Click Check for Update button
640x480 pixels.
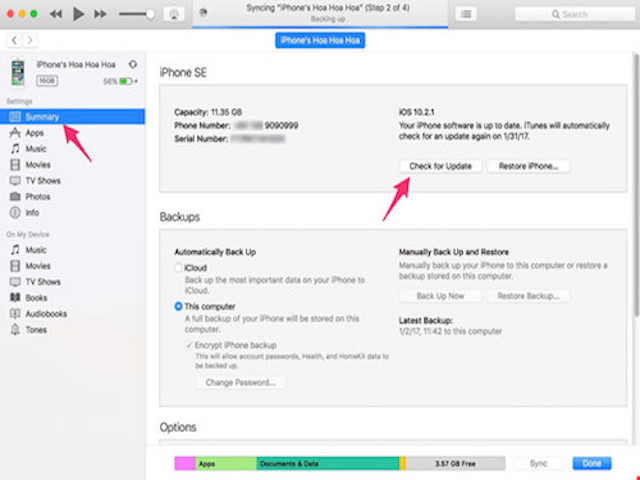(440, 166)
